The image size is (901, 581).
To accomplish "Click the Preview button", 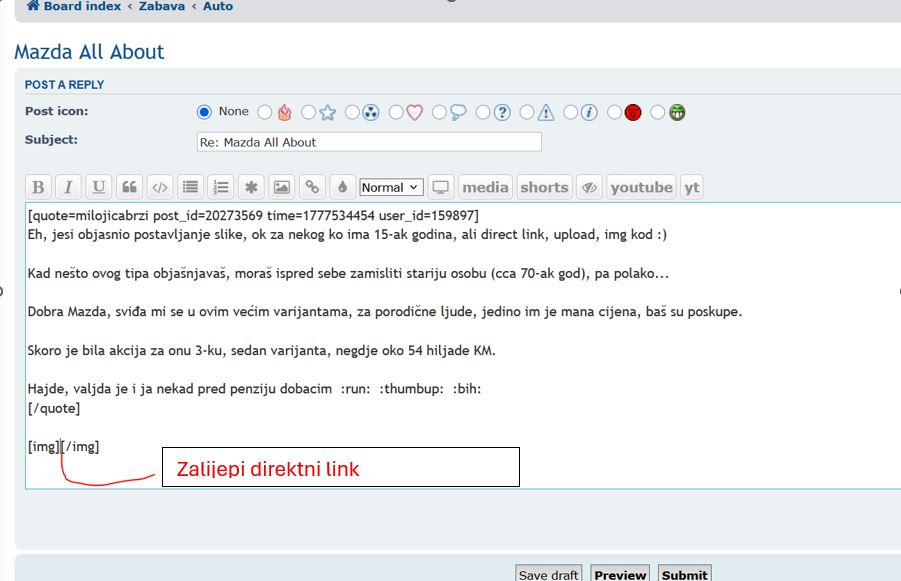I will point(620,574).
